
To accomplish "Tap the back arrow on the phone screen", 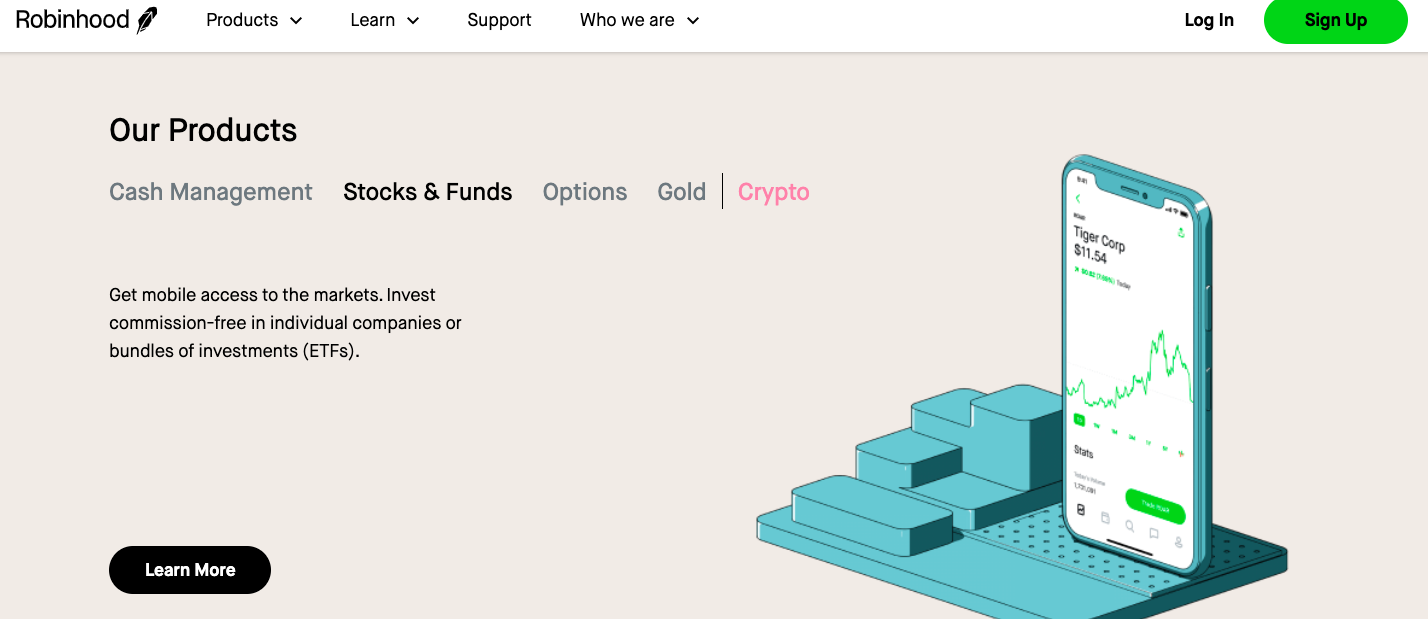I will coord(1078,199).
